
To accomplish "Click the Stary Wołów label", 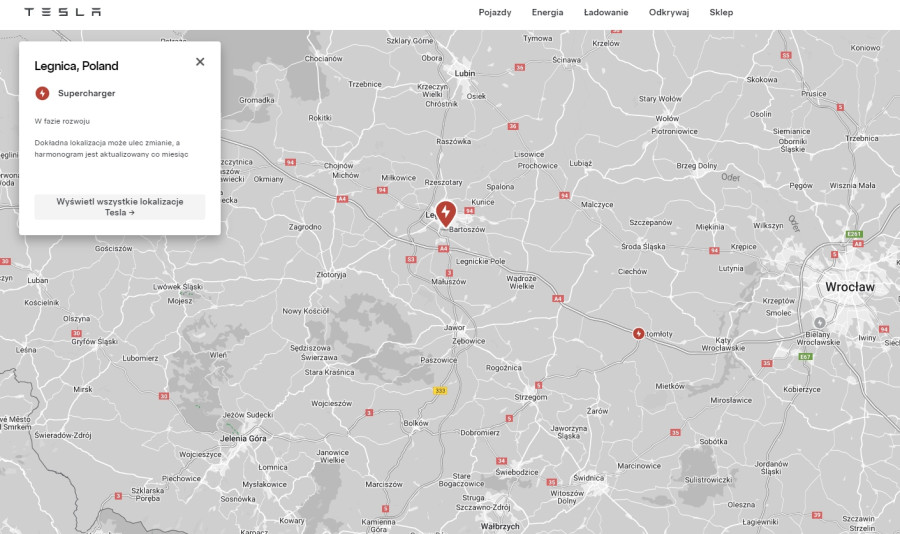I will [660, 99].
